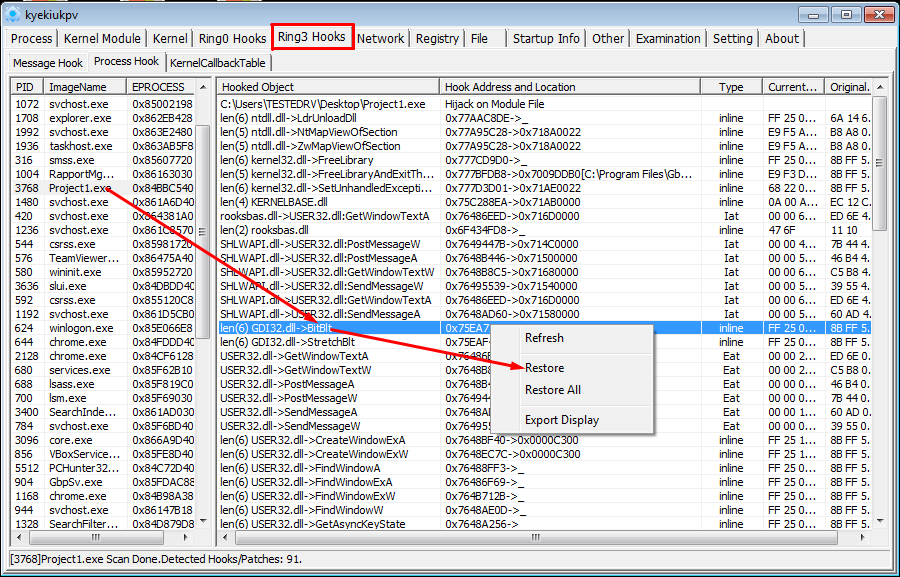The width and height of the screenshot is (900, 577).
Task: Switch to the Kernel Module tab
Action: (x=102, y=39)
